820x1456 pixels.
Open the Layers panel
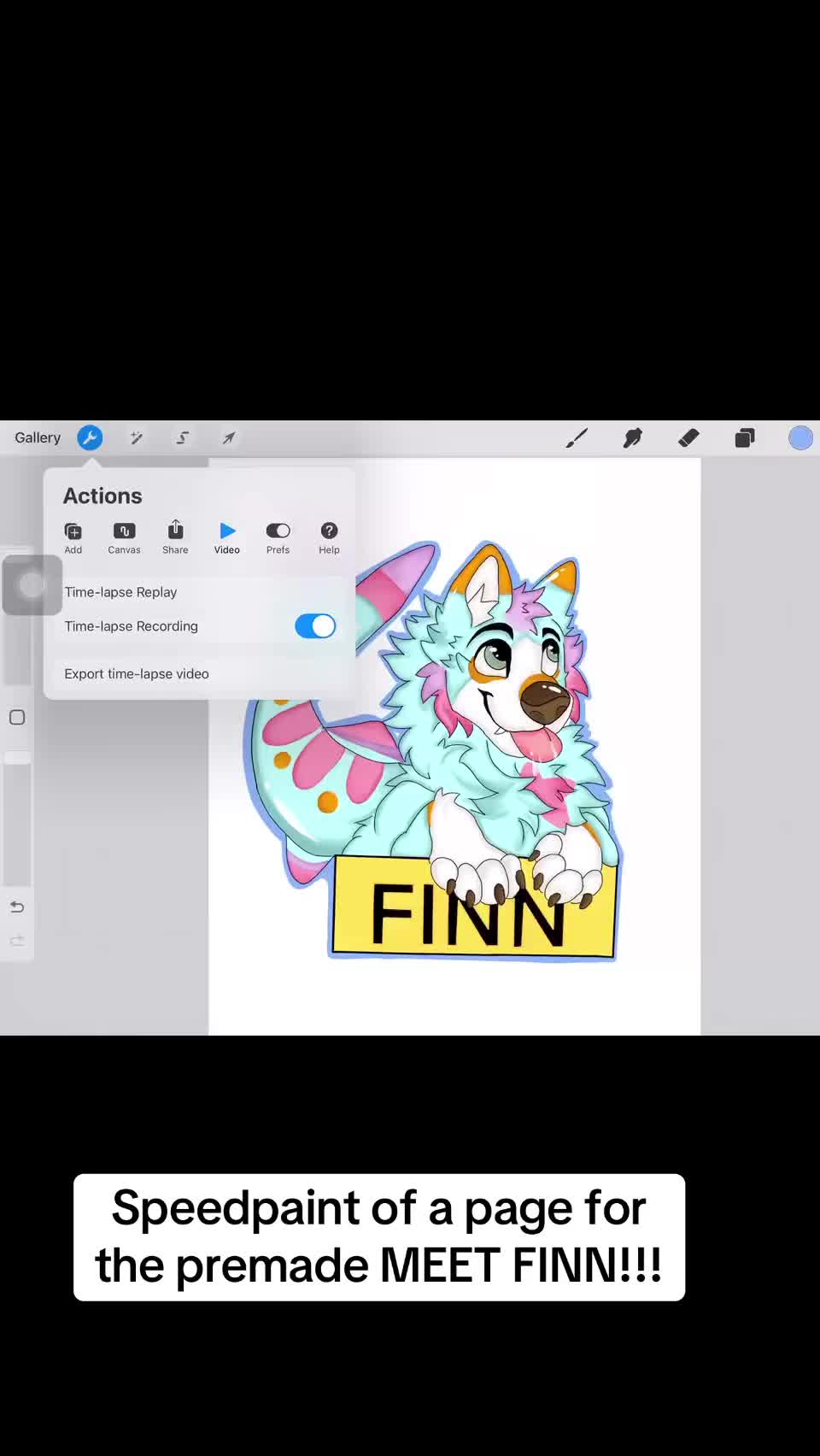click(x=745, y=437)
